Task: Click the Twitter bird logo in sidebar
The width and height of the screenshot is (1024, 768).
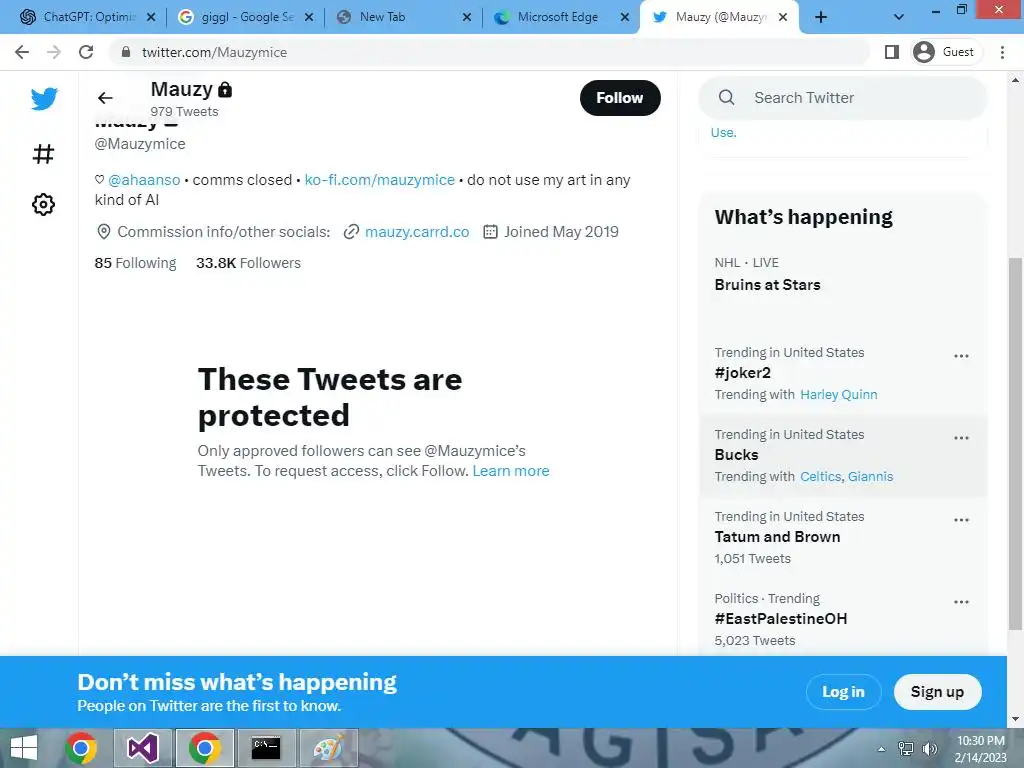Action: tap(44, 99)
